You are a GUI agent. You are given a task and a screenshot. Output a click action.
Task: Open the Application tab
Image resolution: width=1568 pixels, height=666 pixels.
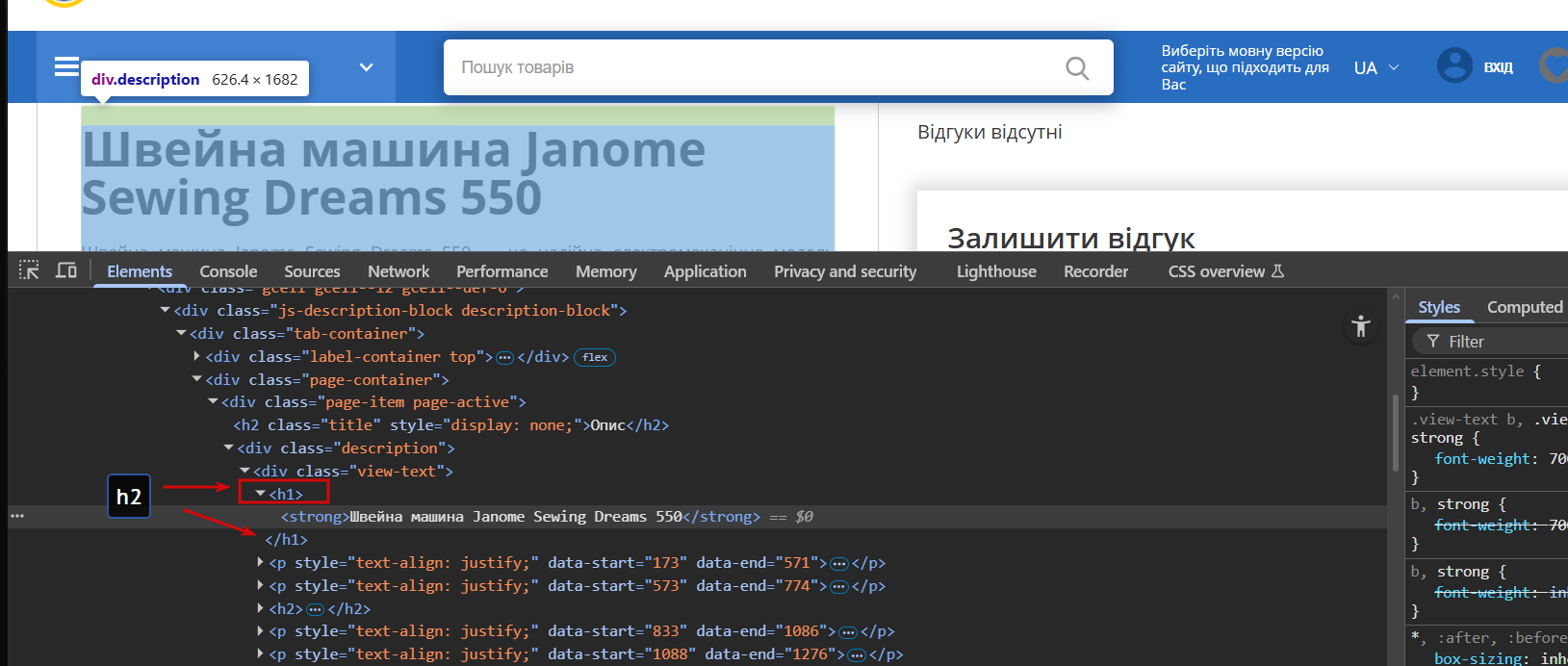705,271
